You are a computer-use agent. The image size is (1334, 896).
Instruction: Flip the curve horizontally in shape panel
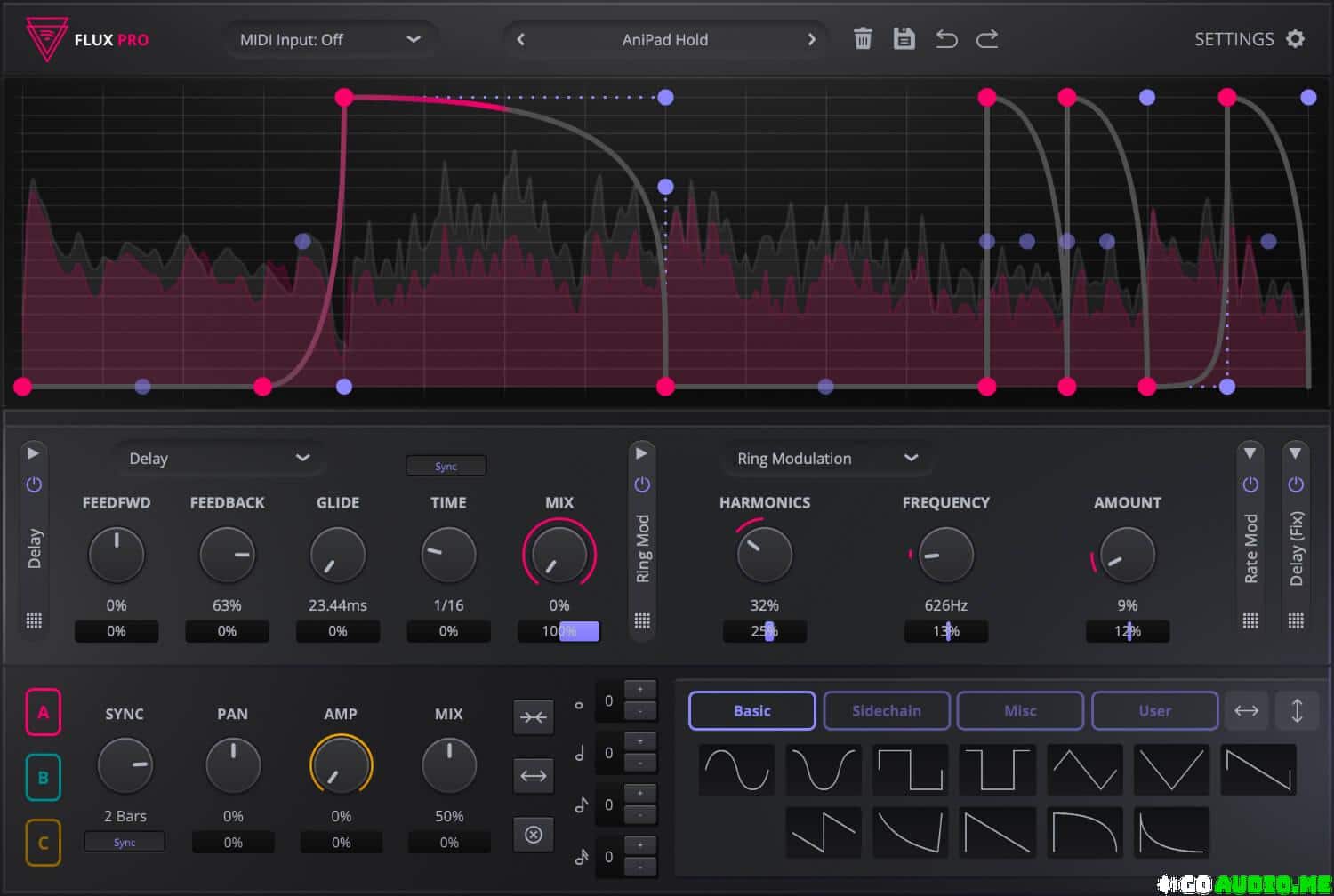(1246, 710)
